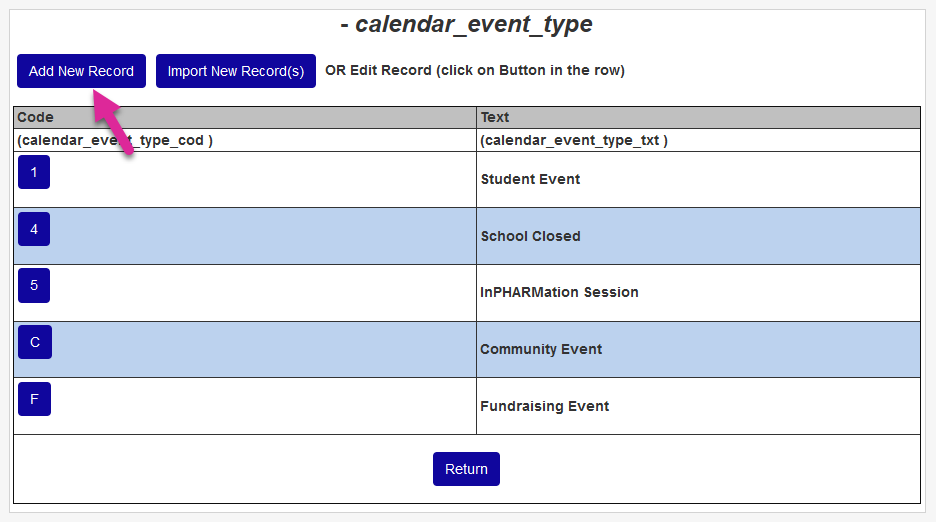Select the calendar_event_type_cod field name cell
This screenshot has height=522, width=936.
pyautogui.click(x=115, y=140)
